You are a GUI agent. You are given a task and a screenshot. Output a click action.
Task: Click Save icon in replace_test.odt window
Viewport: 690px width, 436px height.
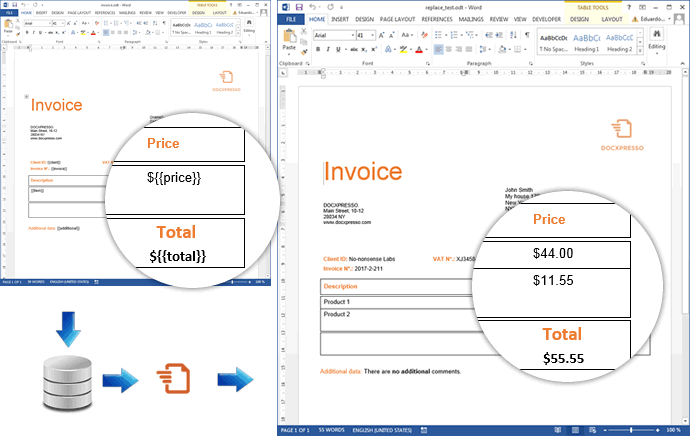pyautogui.click(x=299, y=7)
